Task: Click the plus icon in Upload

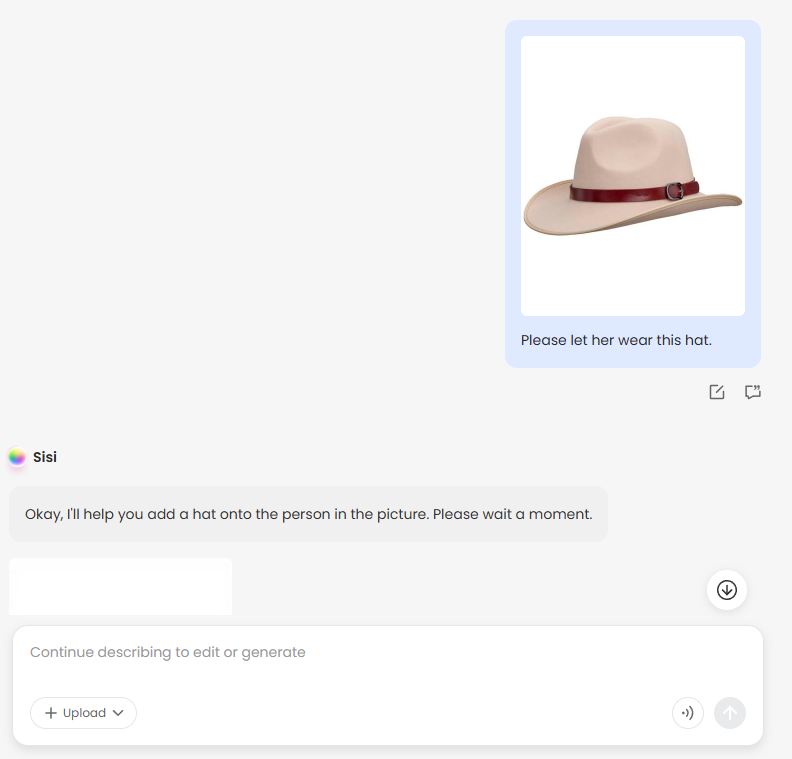Action: (51, 713)
